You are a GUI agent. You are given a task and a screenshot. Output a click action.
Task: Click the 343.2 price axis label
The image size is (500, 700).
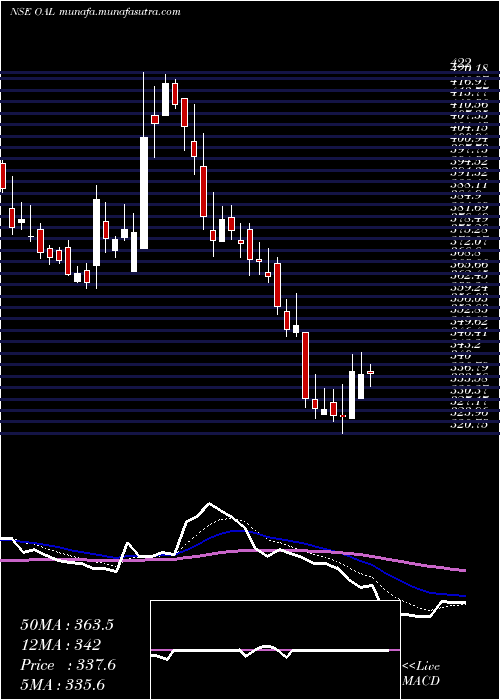465,346
